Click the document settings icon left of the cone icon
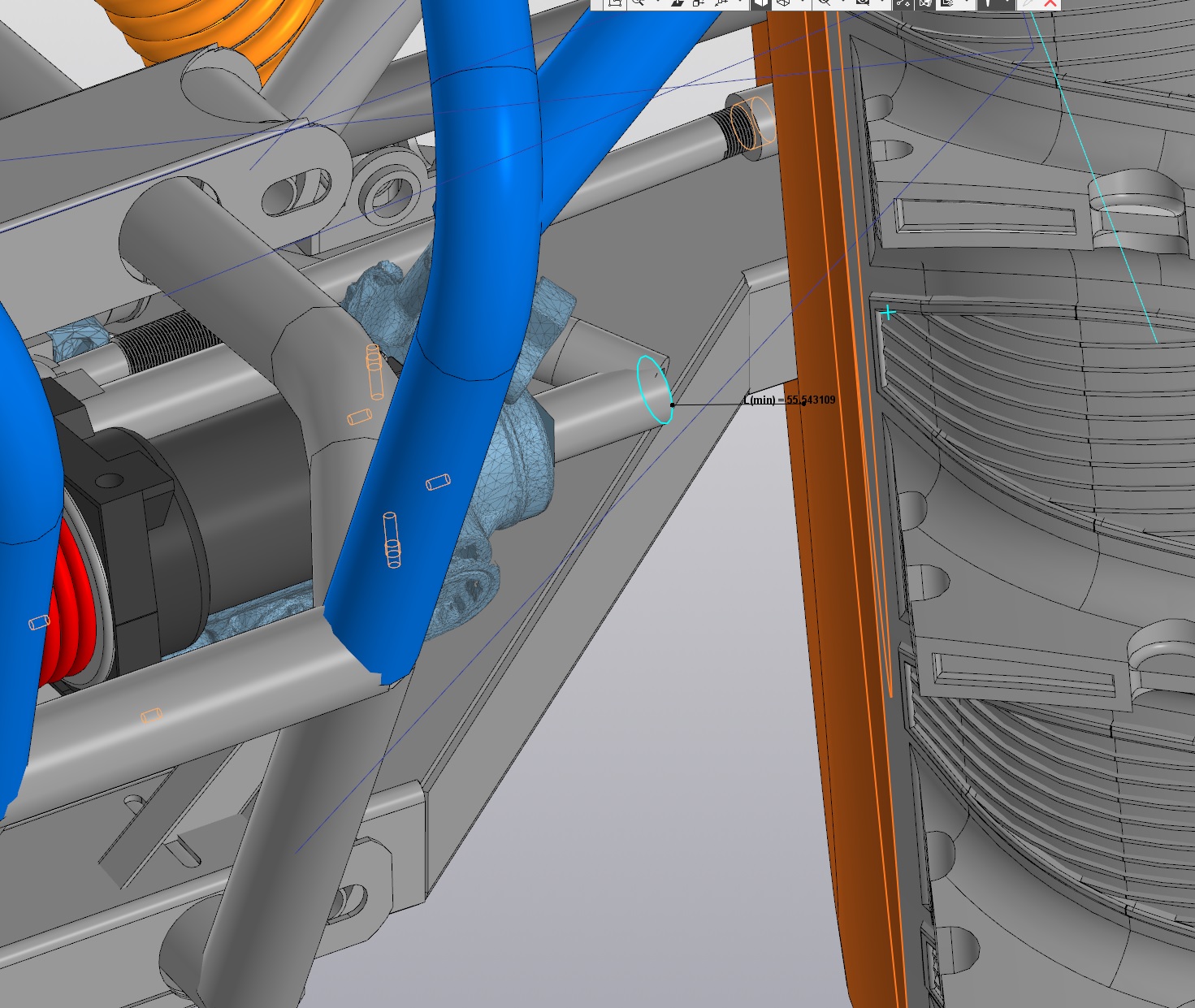This screenshot has width=1195, height=1008. [x=947, y=3]
